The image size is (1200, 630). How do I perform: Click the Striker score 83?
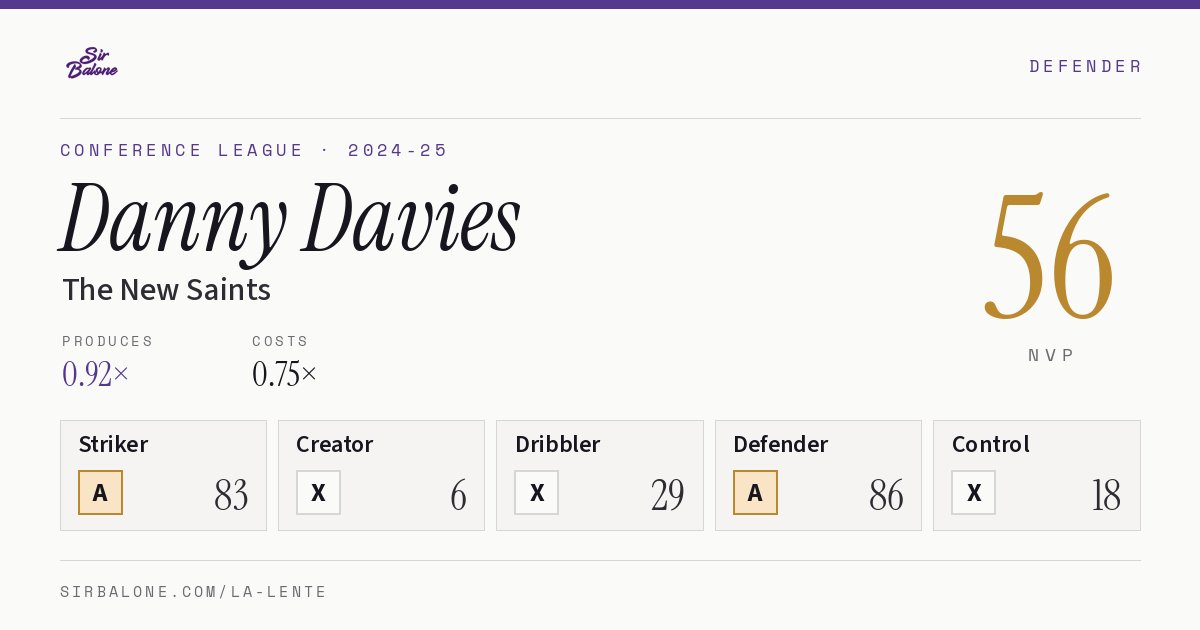231,495
